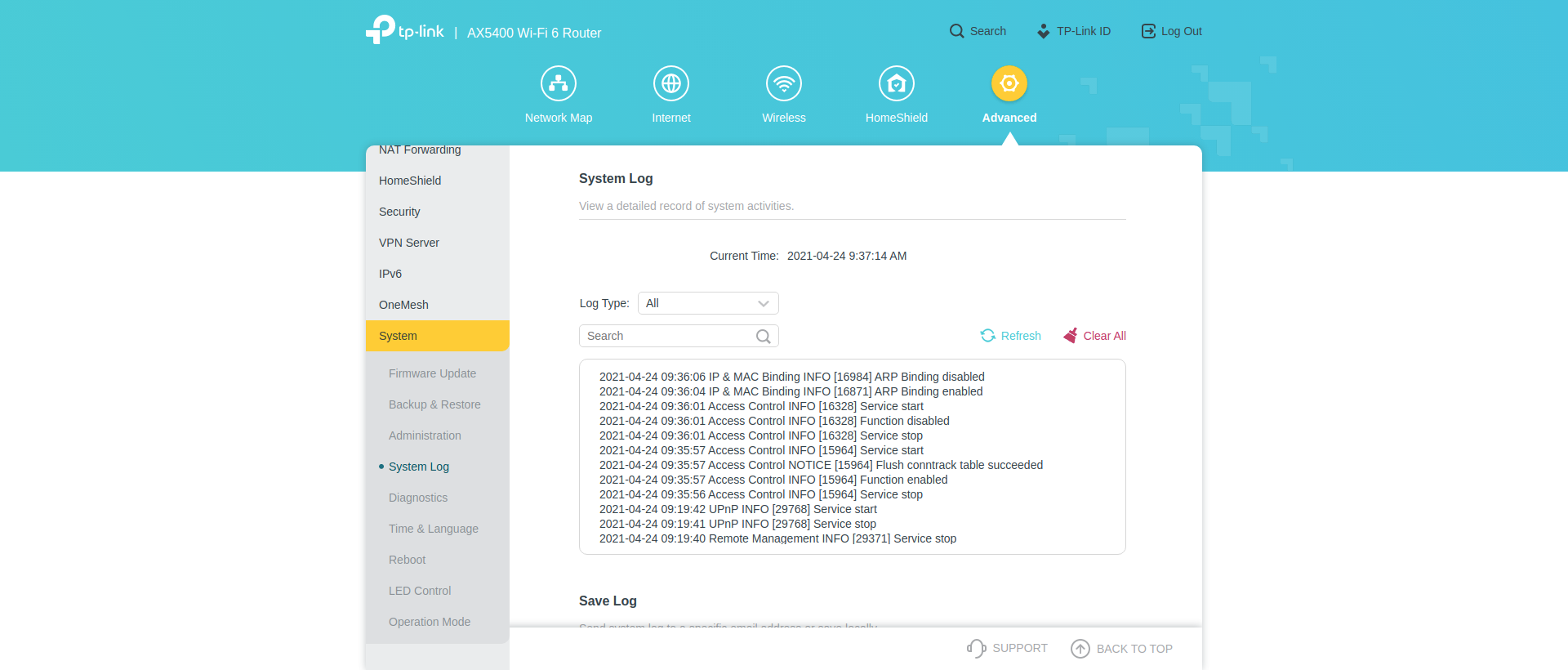Click the Support link
The height and width of the screenshot is (670, 1568).
pos(1007,648)
